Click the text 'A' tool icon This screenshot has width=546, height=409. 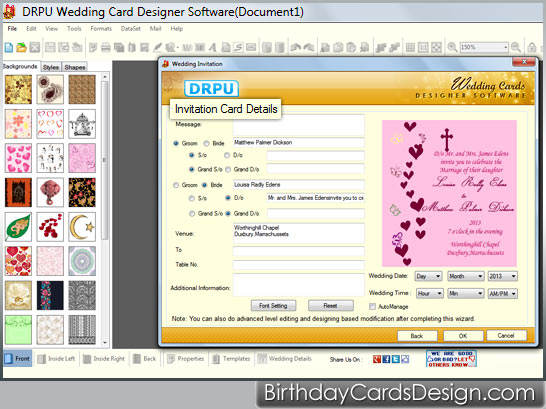click(x=213, y=47)
